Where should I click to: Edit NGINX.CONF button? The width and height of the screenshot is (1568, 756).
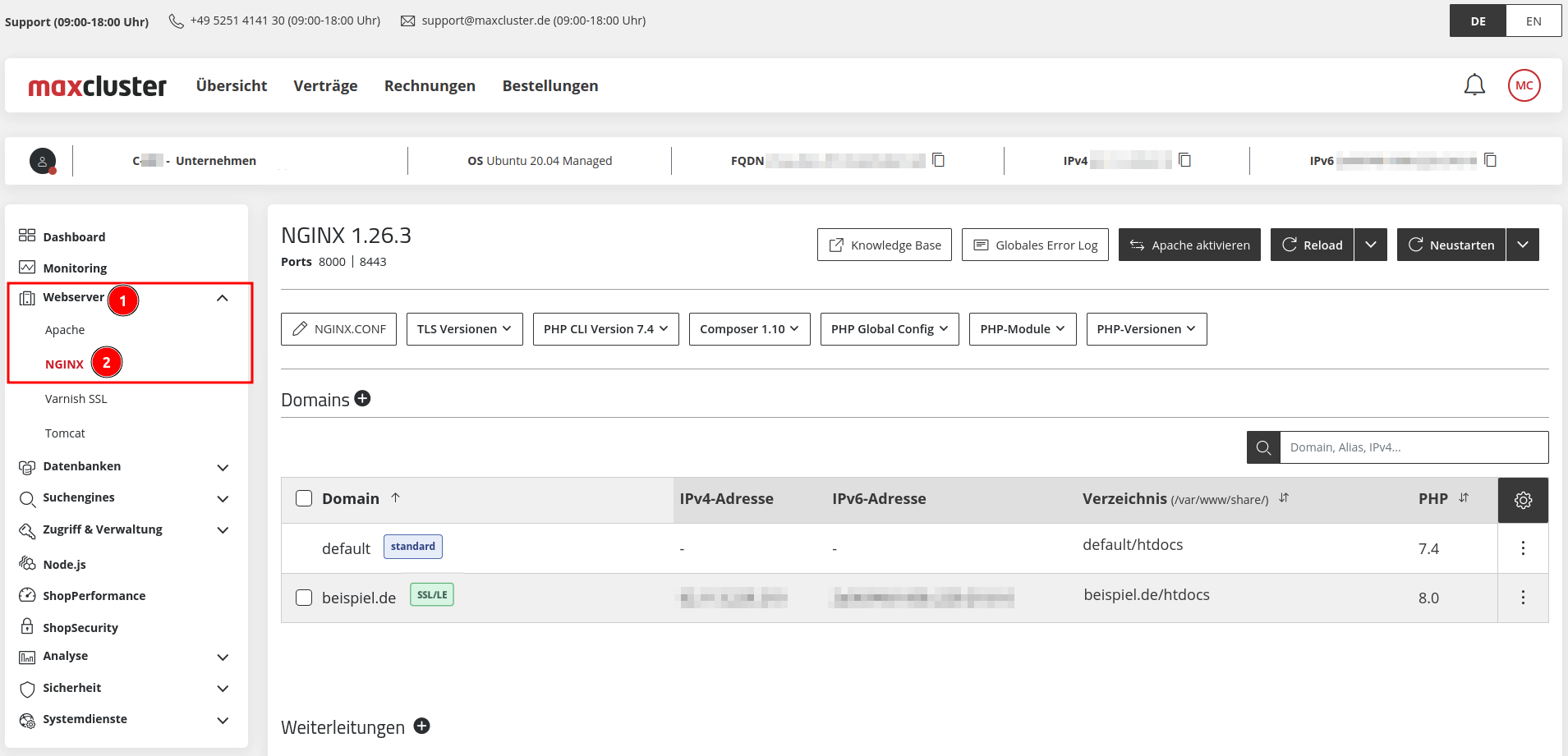338,329
